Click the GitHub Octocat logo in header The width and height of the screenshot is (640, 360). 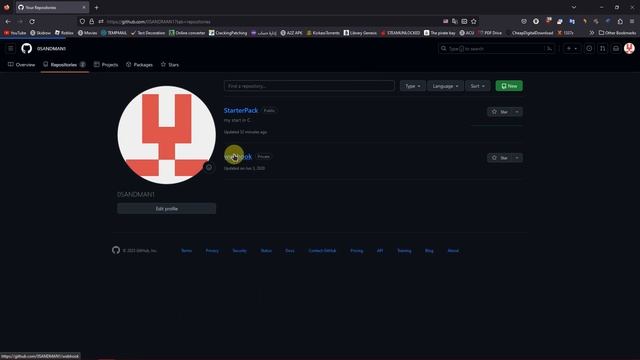(27, 49)
